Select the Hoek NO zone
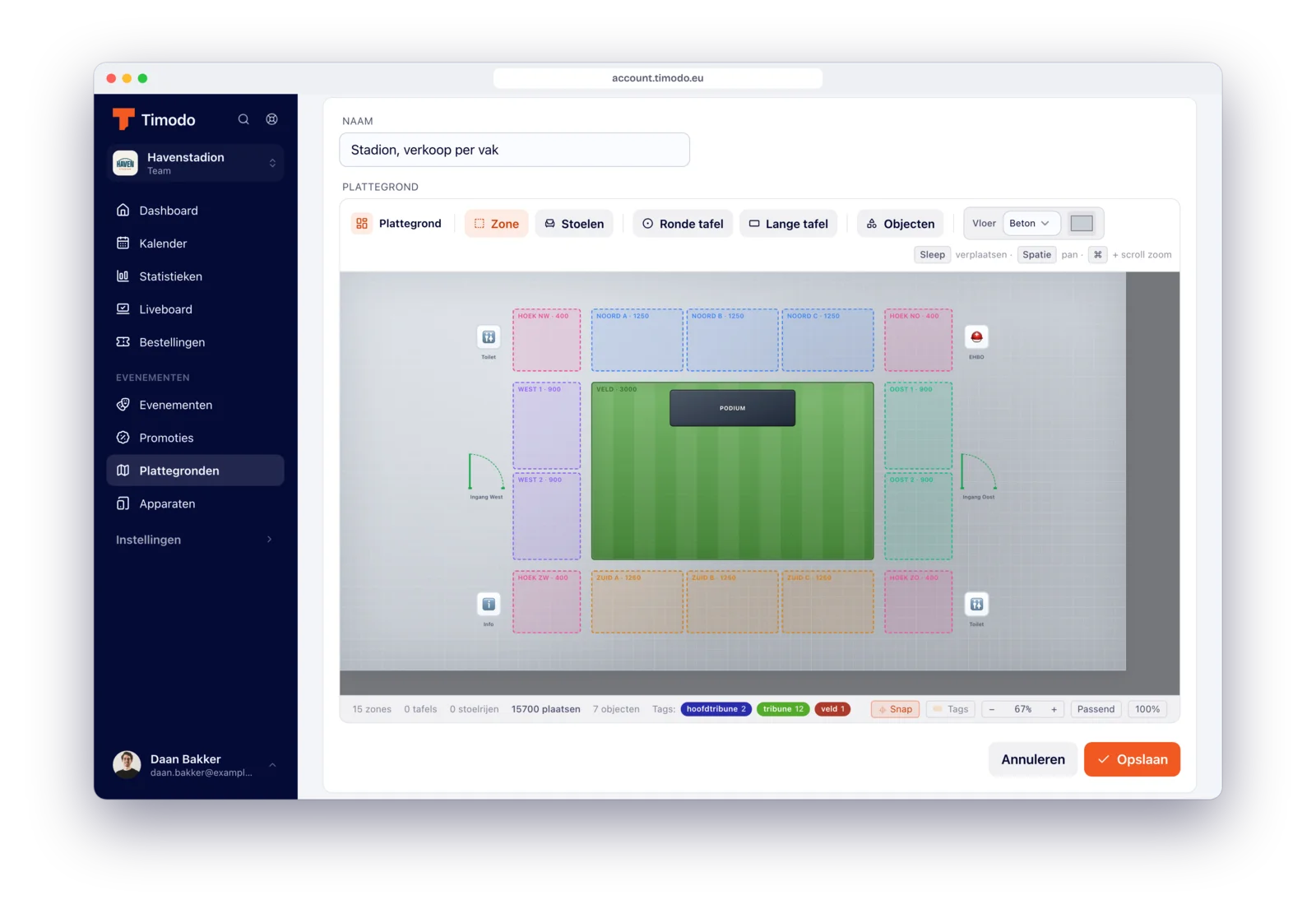 [919, 341]
